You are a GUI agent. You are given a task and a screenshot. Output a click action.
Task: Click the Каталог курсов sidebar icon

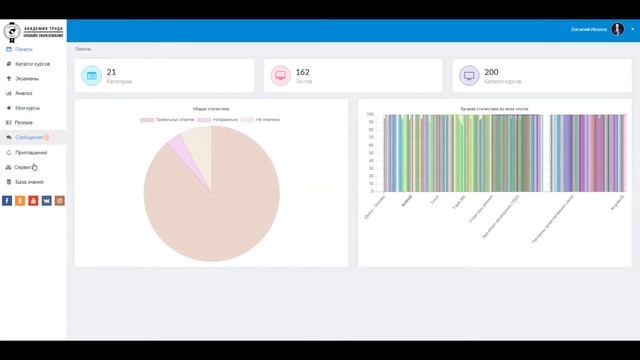(9, 64)
